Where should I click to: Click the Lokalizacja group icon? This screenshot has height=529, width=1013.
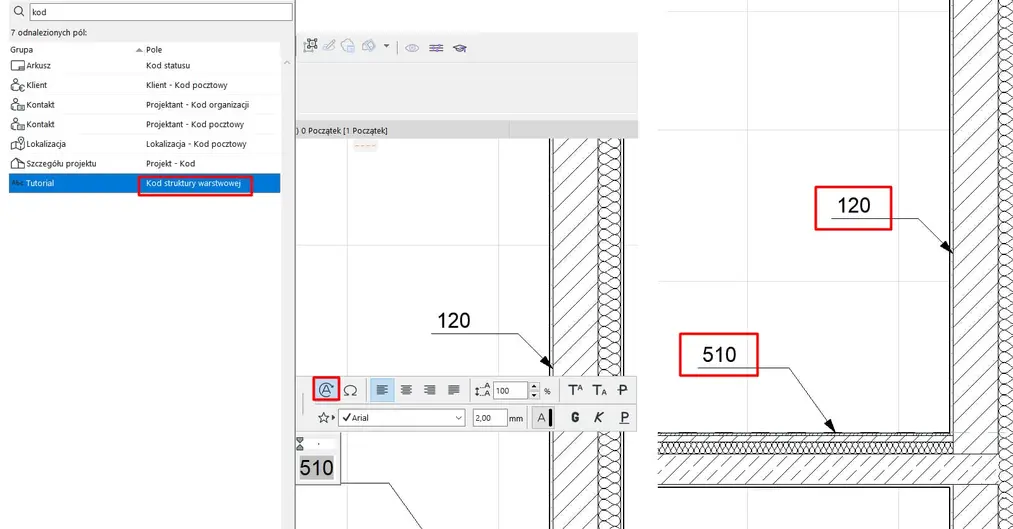tap(17, 143)
